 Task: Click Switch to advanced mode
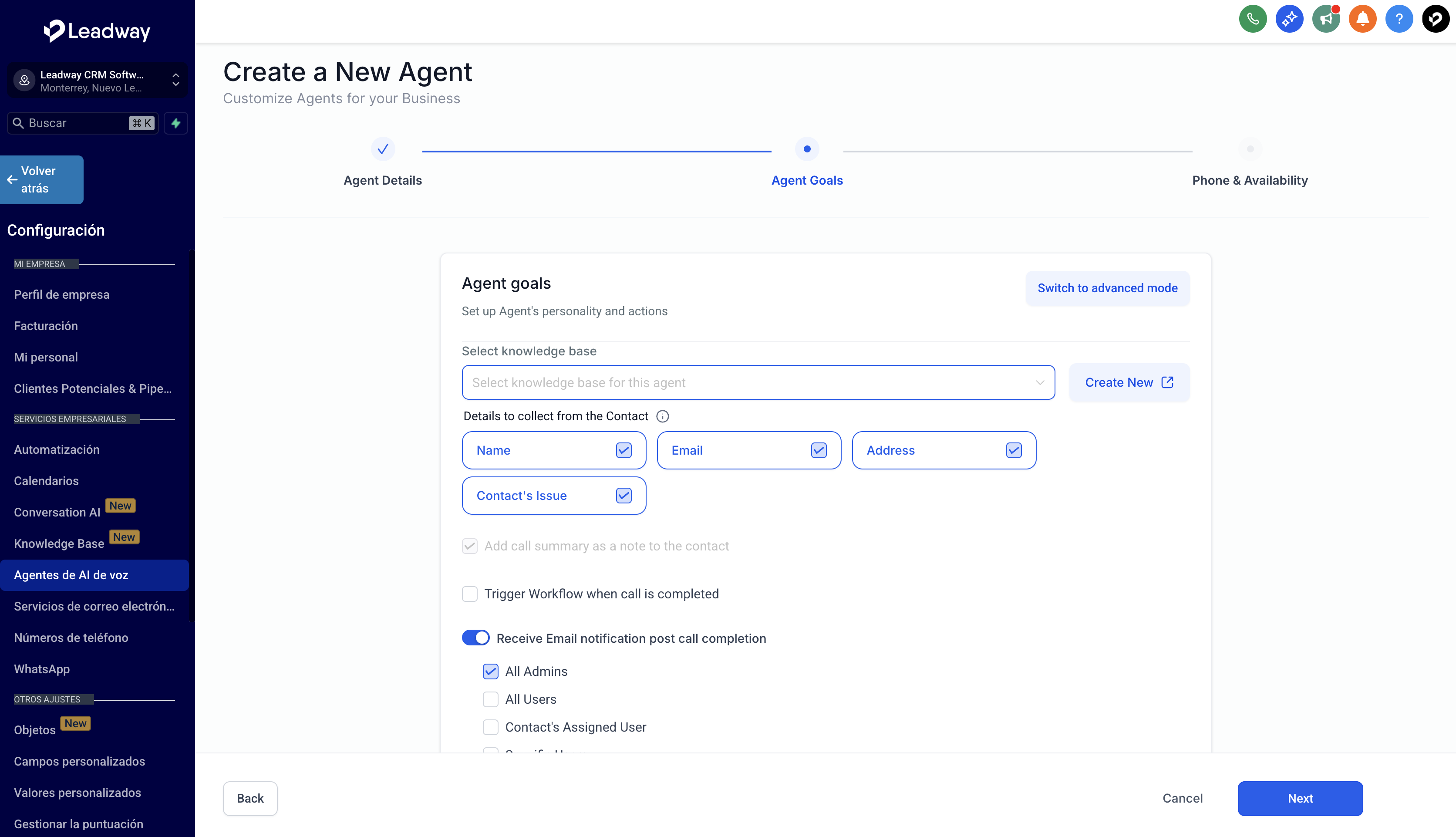[1107, 288]
